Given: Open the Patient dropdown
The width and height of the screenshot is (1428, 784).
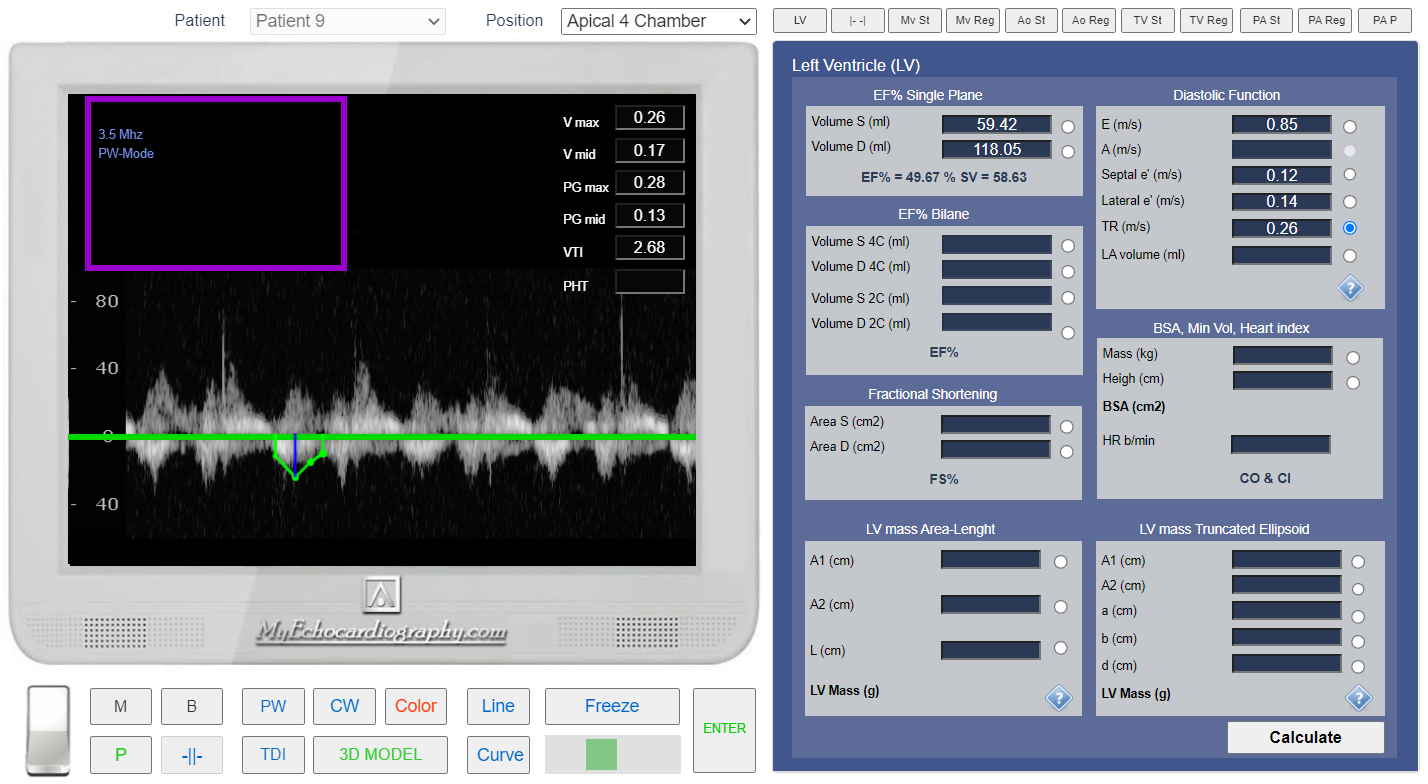Looking at the screenshot, I should pyautogui.click(x=347, y=21).
